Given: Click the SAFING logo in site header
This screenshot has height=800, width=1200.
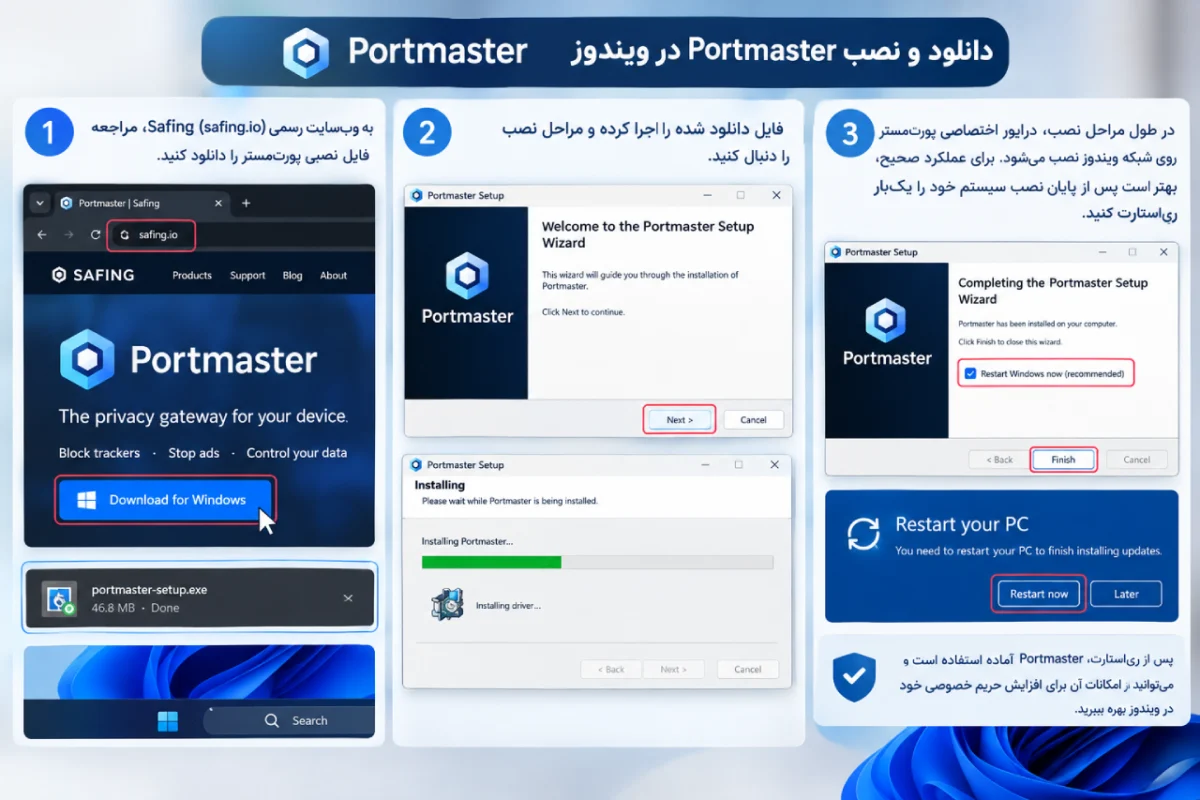Looking at the screenshot, I should [93, 275].
